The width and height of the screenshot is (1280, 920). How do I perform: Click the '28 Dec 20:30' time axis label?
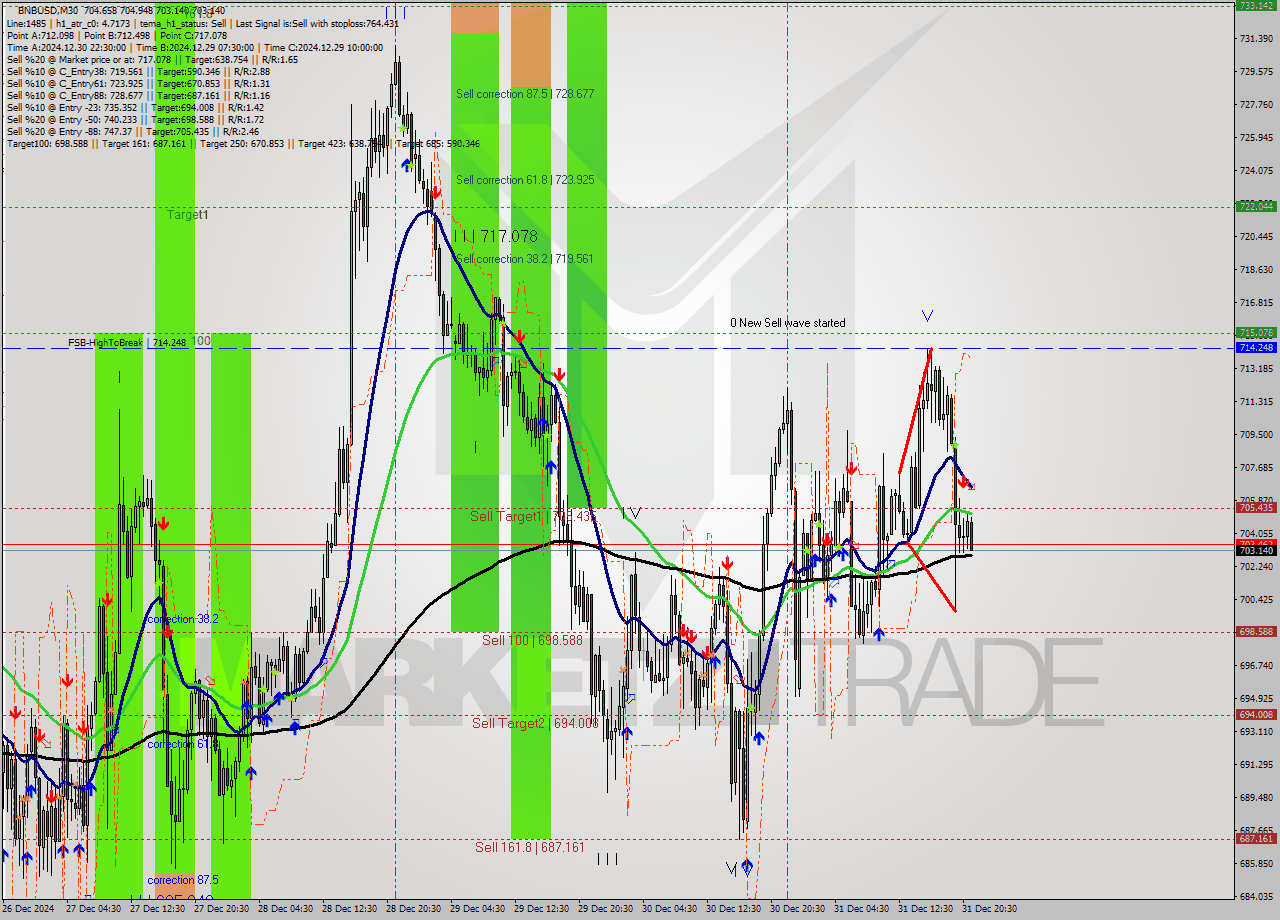point(415,909)
